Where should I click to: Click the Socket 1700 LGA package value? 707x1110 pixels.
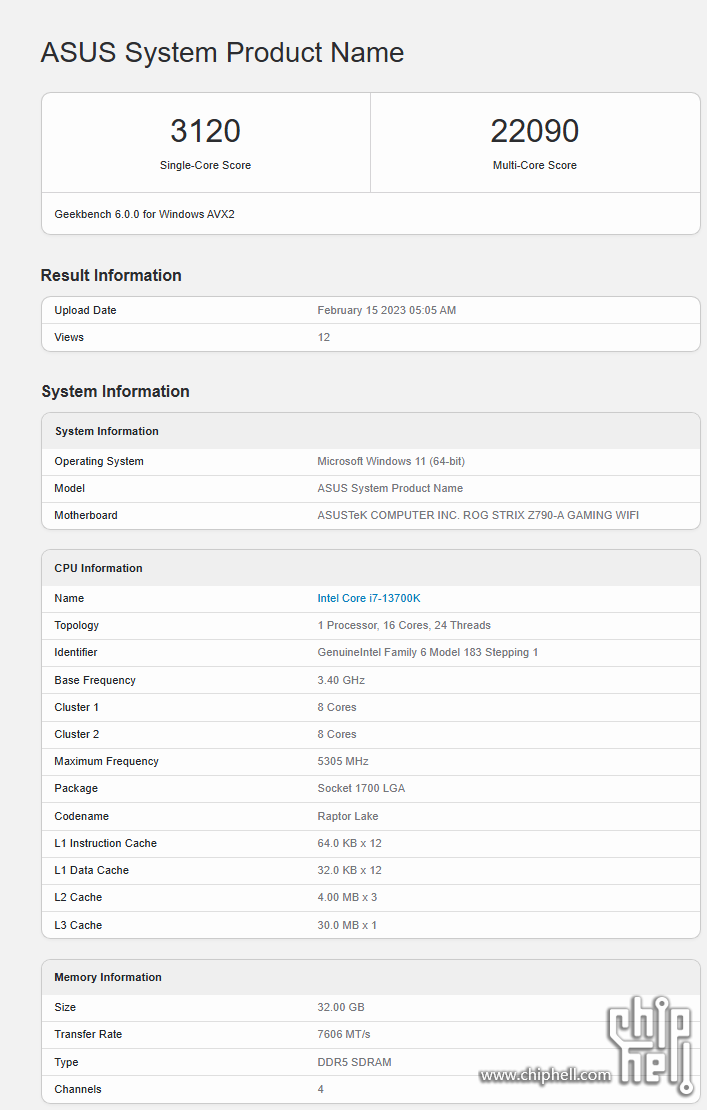pos(361,788)
